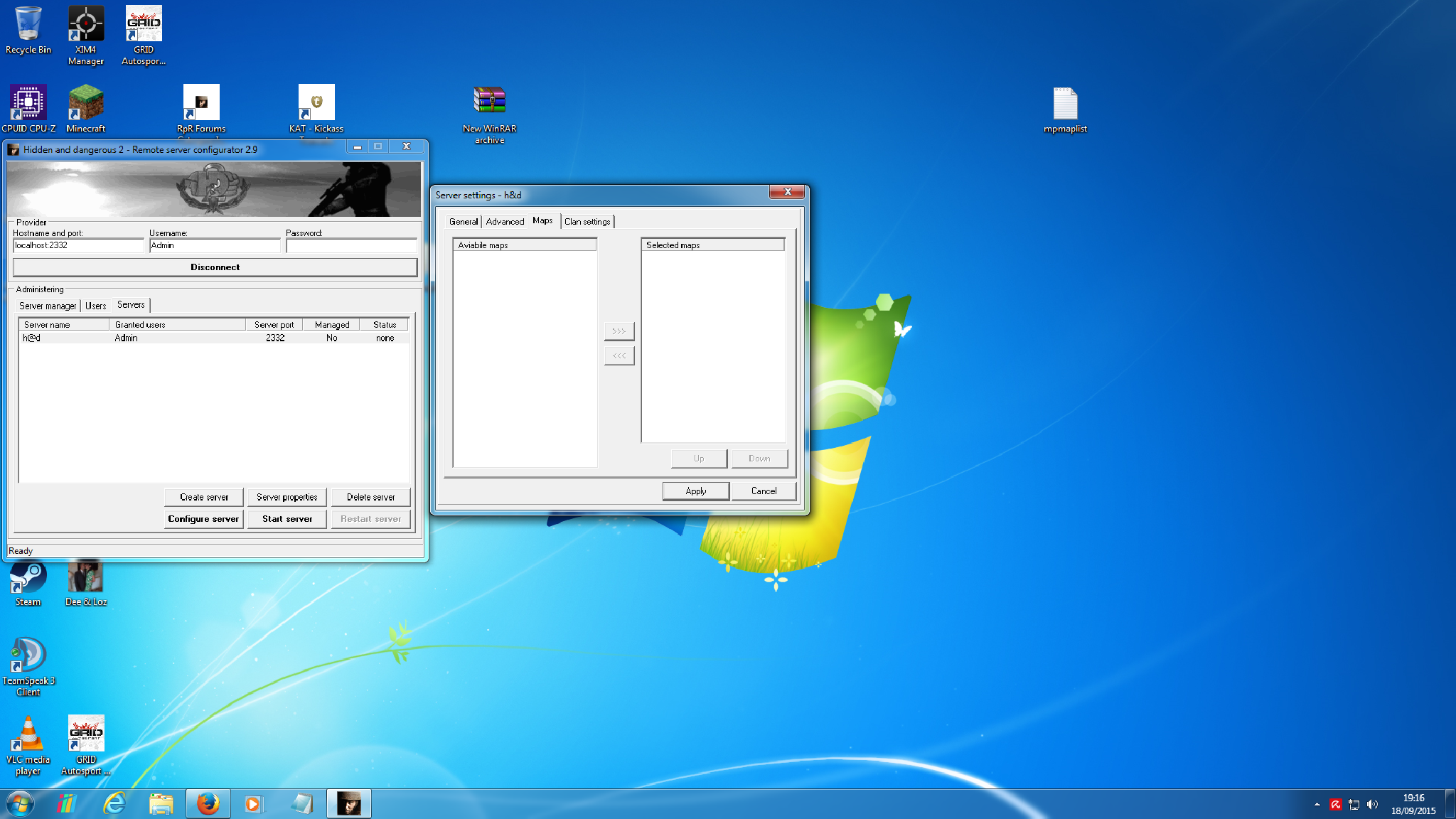
Task: Open the Server manager tab
Action: coord(48,306)
